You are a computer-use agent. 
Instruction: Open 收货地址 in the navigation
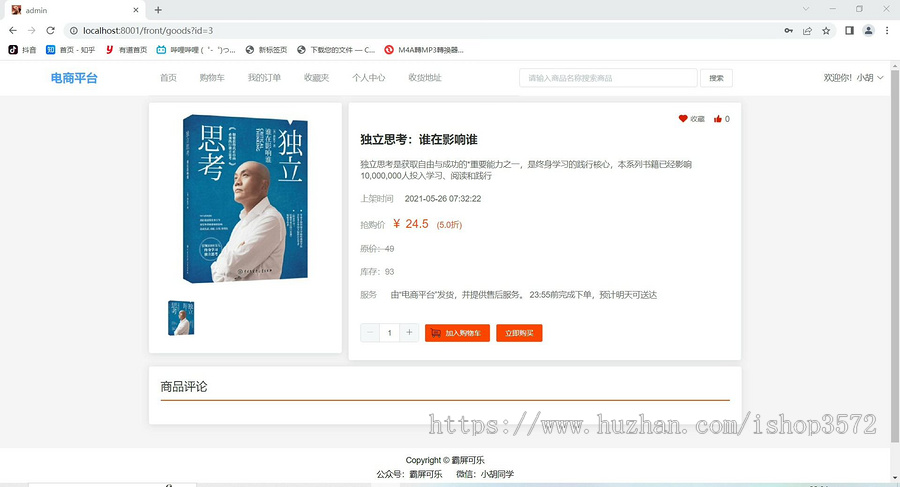click(x=425, y=78)
